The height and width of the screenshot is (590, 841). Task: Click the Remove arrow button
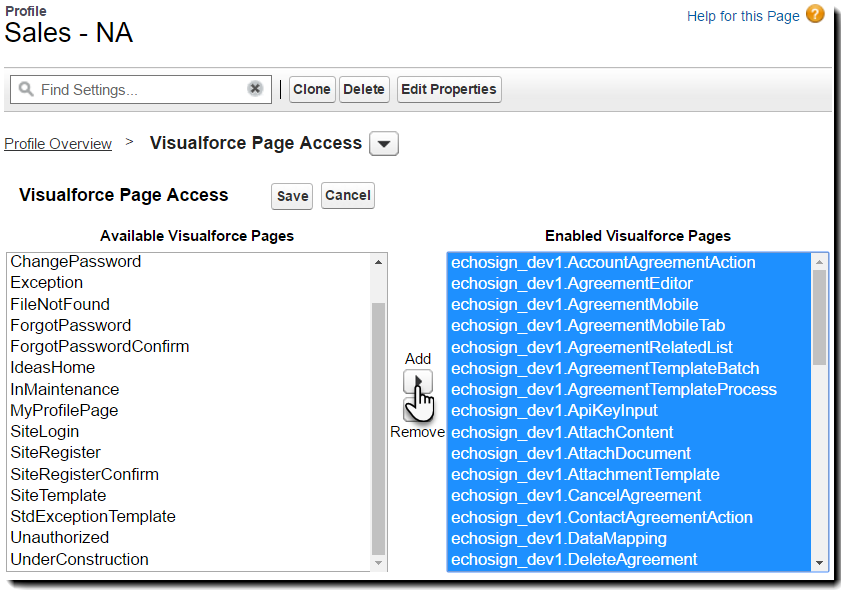(410, 412)
